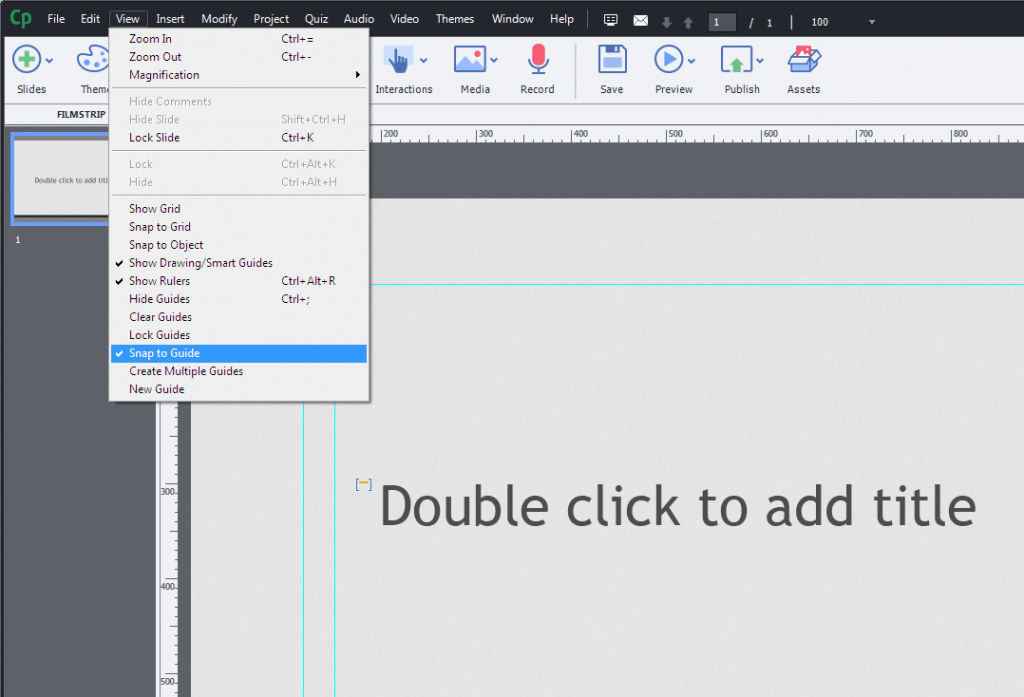The image size is (1024, 697).
Task: Click the Publish icon
Action: coord(737,59)
